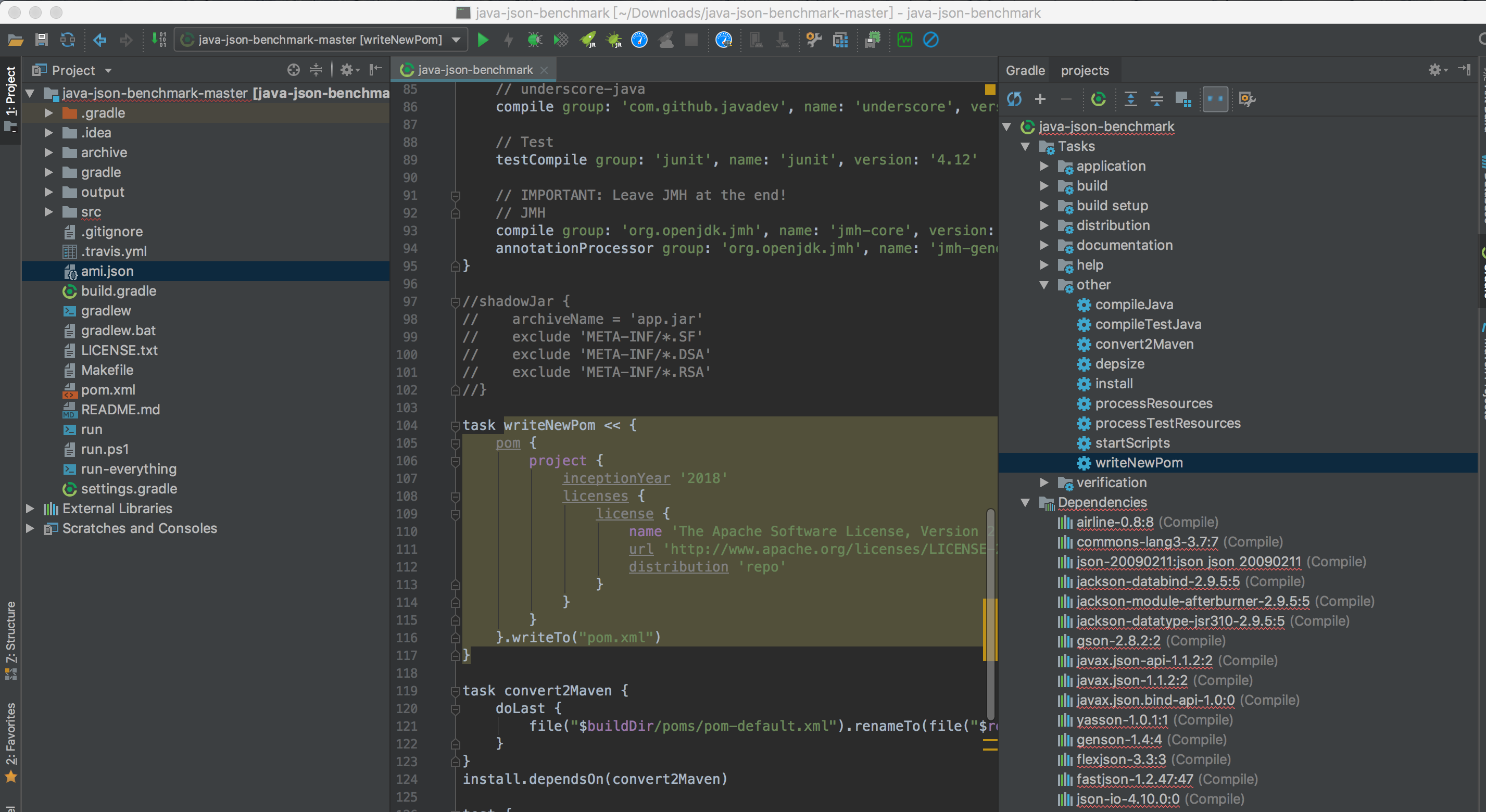Execute a Gradle task with the run icon
Viewport: 1486px width, 812px height.
pyautogui.click(x=1099, y=98)
